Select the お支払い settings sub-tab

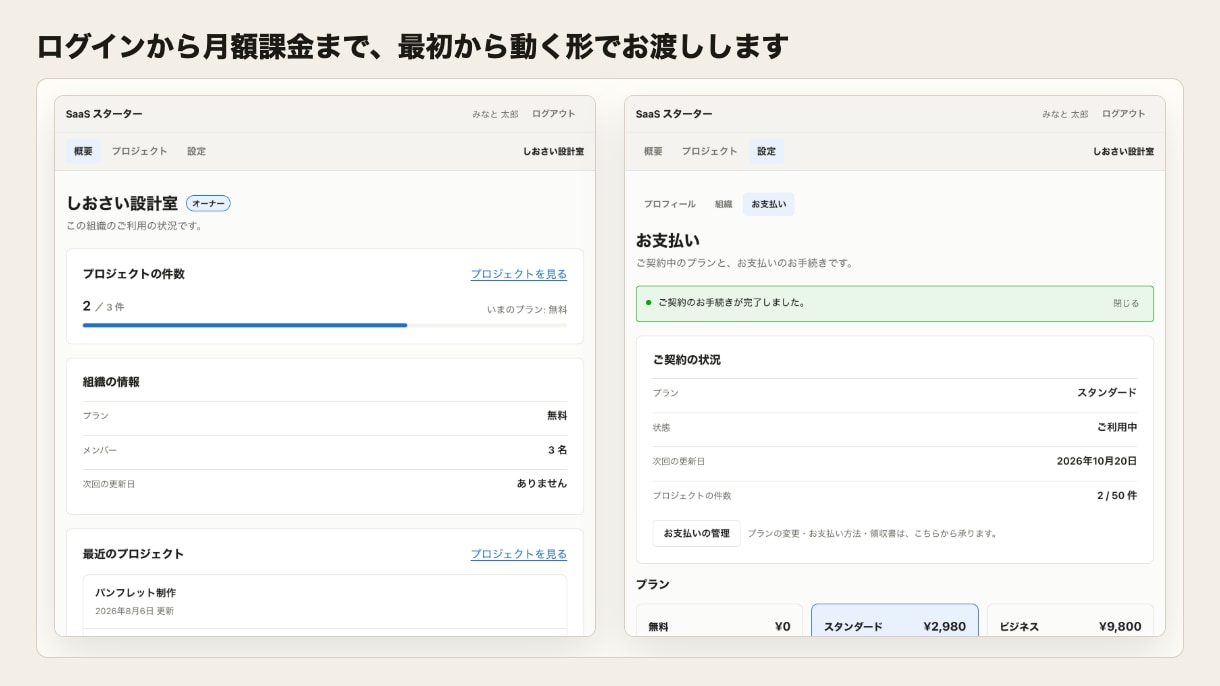click(x=768, y=204)
